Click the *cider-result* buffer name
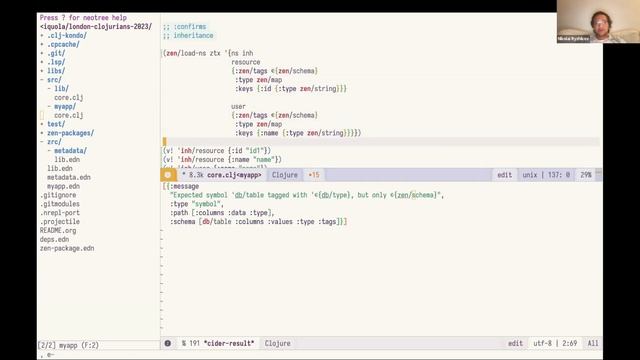 [229, 344]
